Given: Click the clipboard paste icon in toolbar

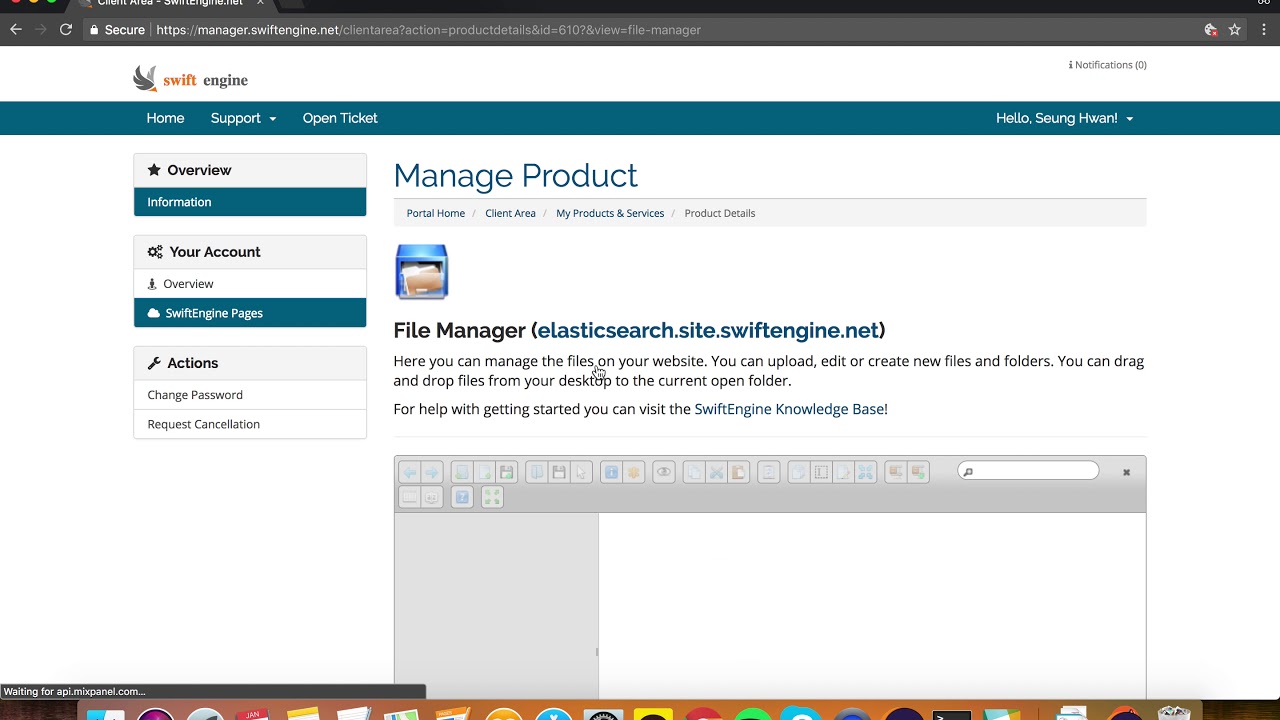Looking at the screenshot, I should 738,472.
